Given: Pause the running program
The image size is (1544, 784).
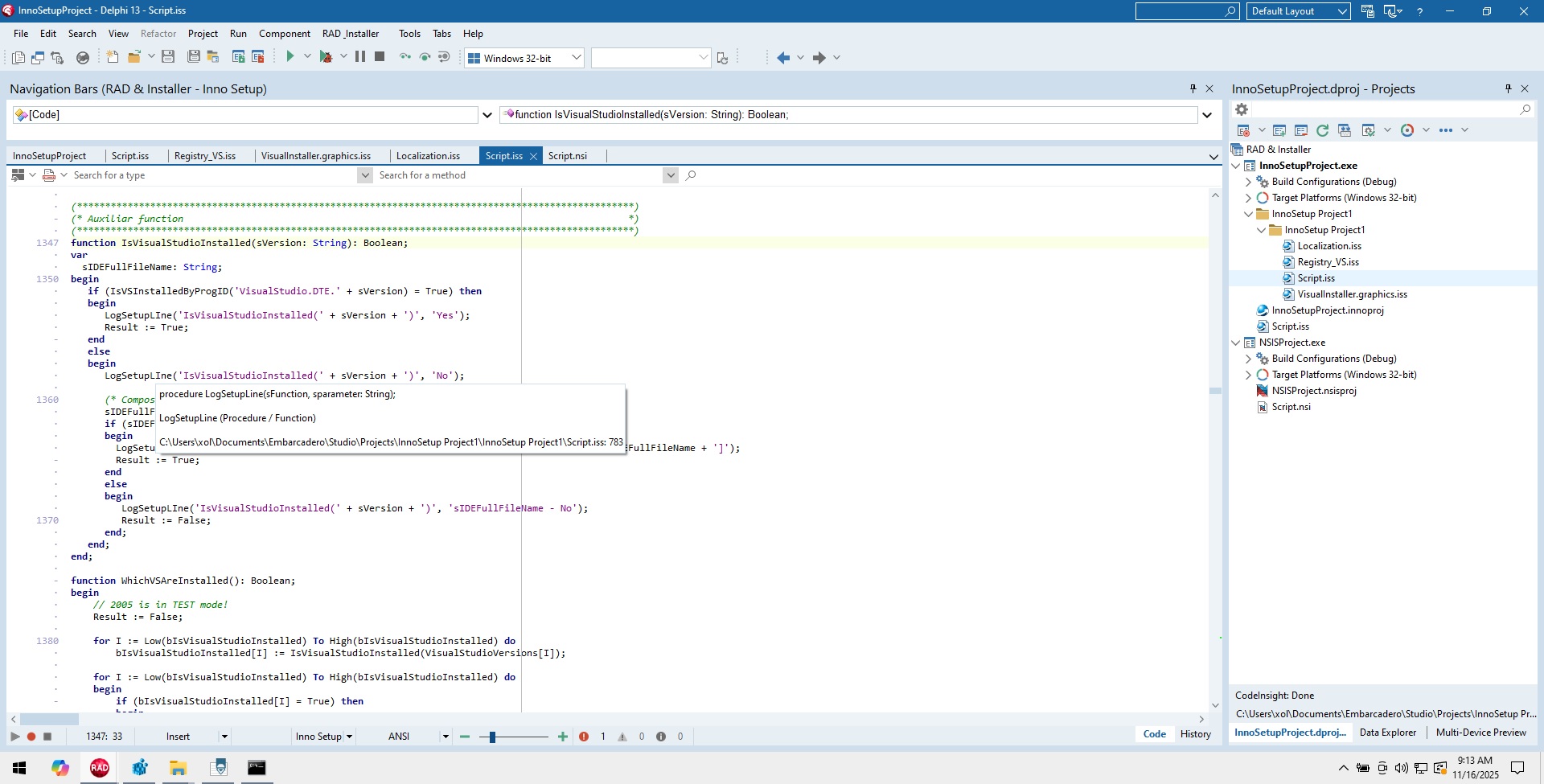Looking at the screenshot, I should pyautogui.click(x=359, y=56).
